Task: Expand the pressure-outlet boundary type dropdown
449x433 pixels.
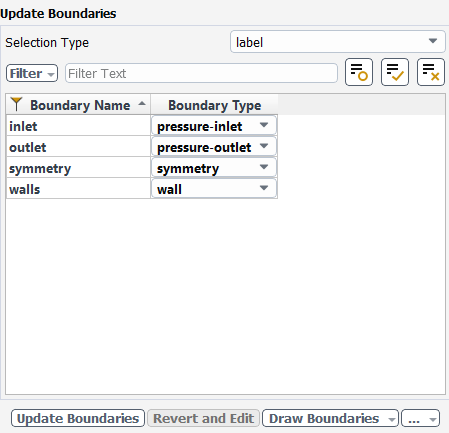Action: pos(214,147)
